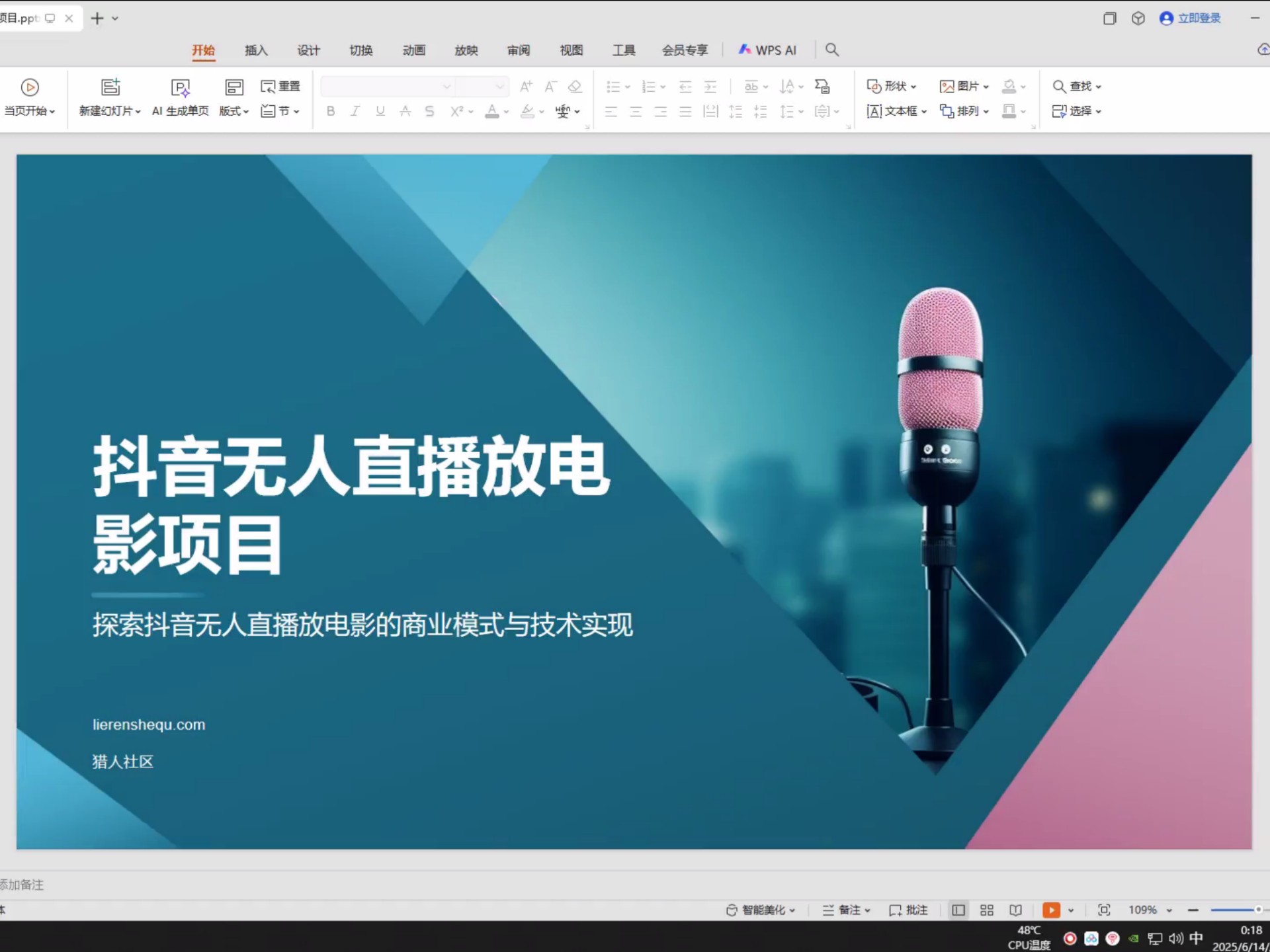Click AI 生成单页 generate slide icon
The image size is (1270, 952).
pos(180,87)
